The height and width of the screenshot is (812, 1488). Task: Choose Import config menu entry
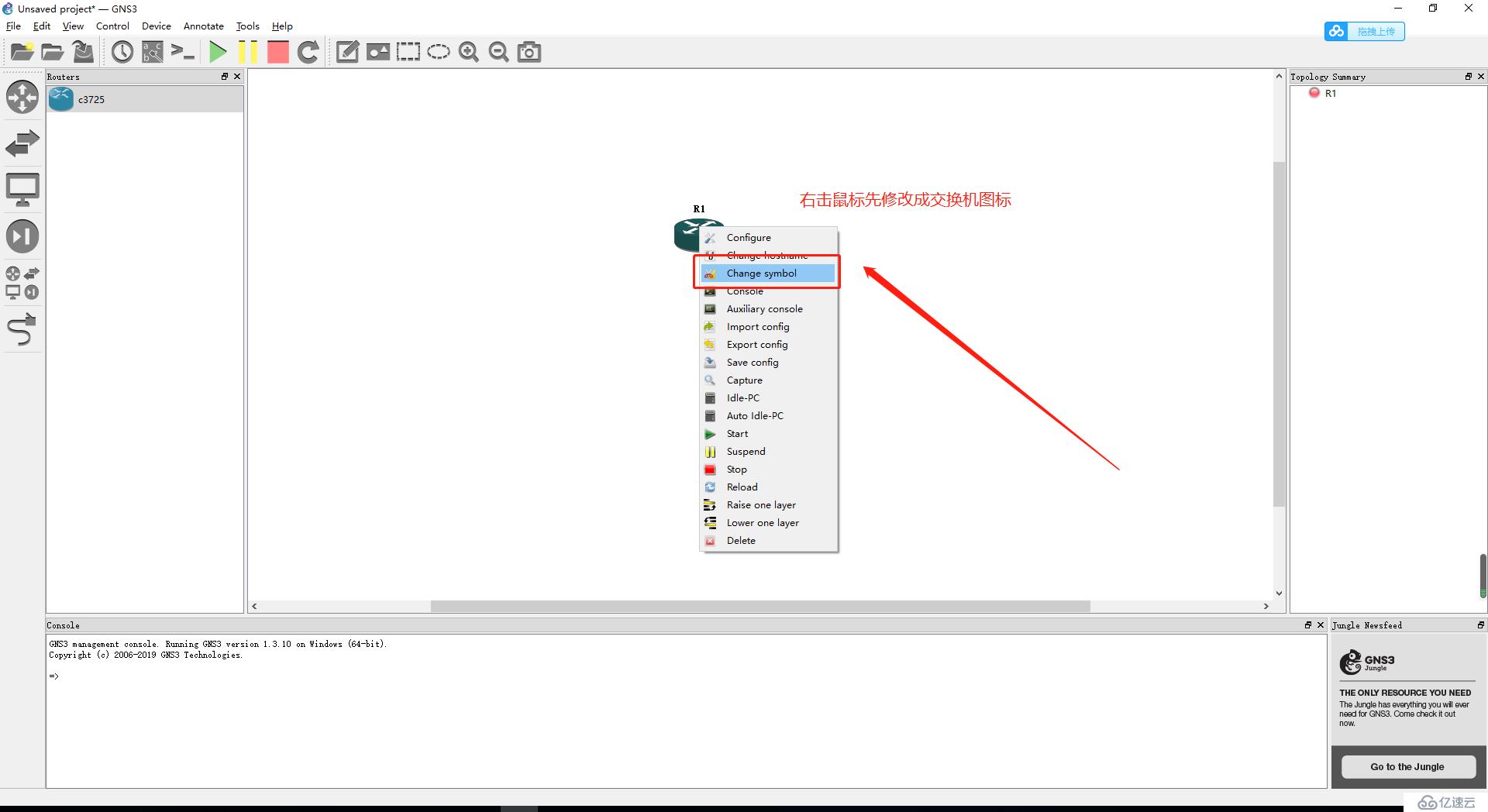coord(768,327)
